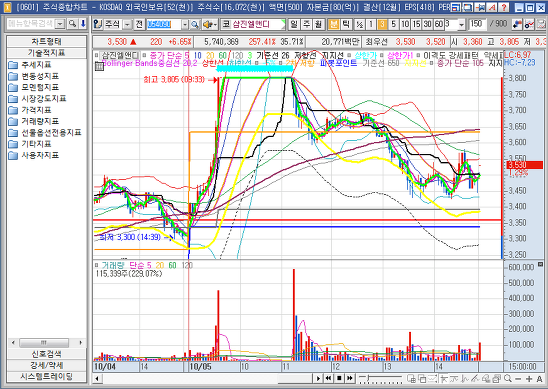Image resolution: width=548 pixels, height=389 pixels.
Task: Expand the 모멘텀지표 folder
Action: point(34,87)
